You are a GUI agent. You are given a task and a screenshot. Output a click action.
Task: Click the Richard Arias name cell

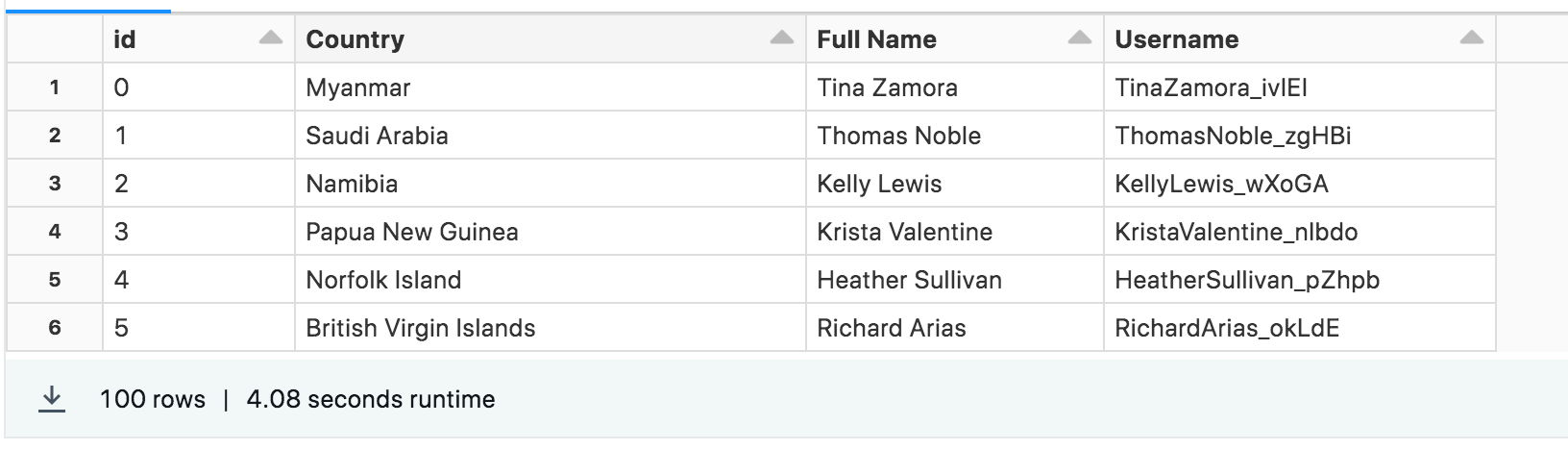coord(954,328)
